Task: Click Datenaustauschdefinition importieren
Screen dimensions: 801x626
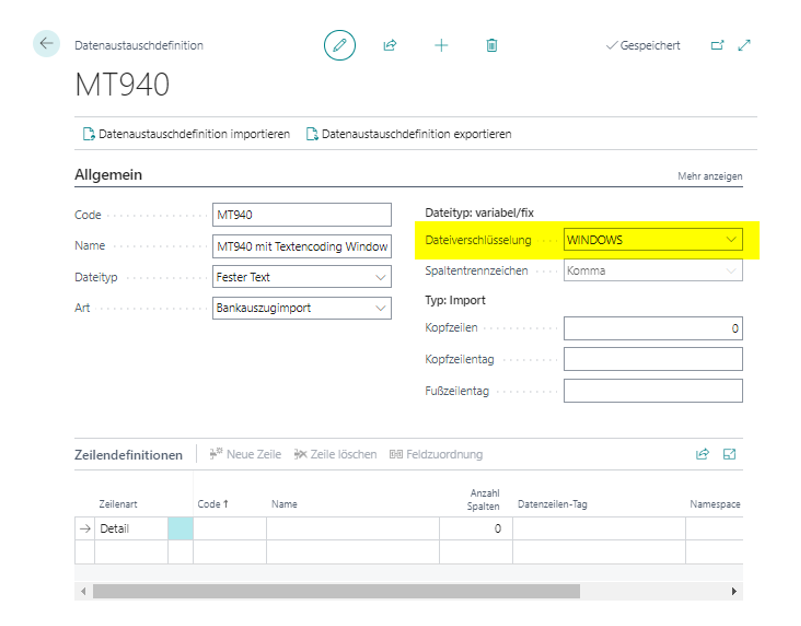Action: pyautogui.click(x=186, y=133)
